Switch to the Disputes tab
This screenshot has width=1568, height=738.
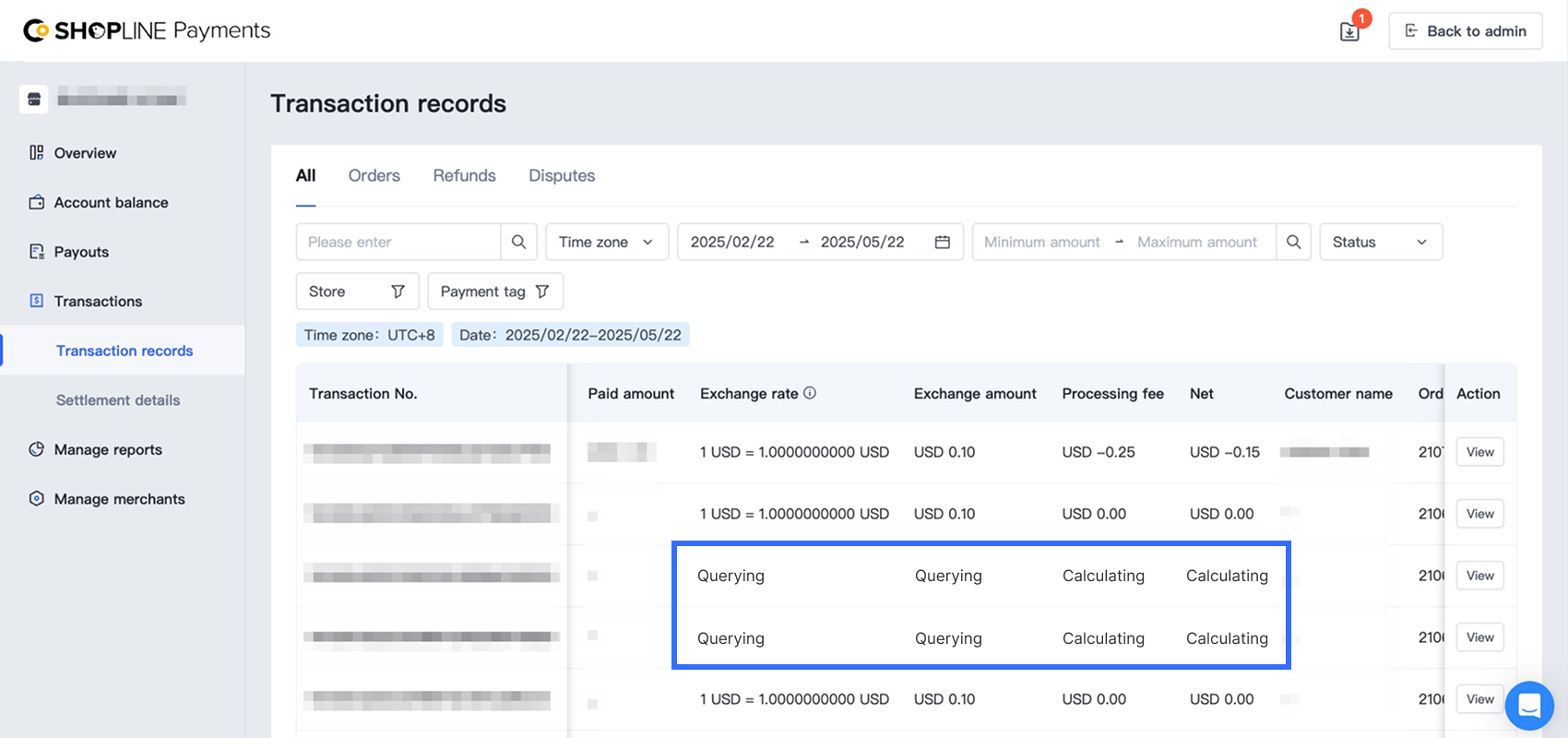point(561,175)
